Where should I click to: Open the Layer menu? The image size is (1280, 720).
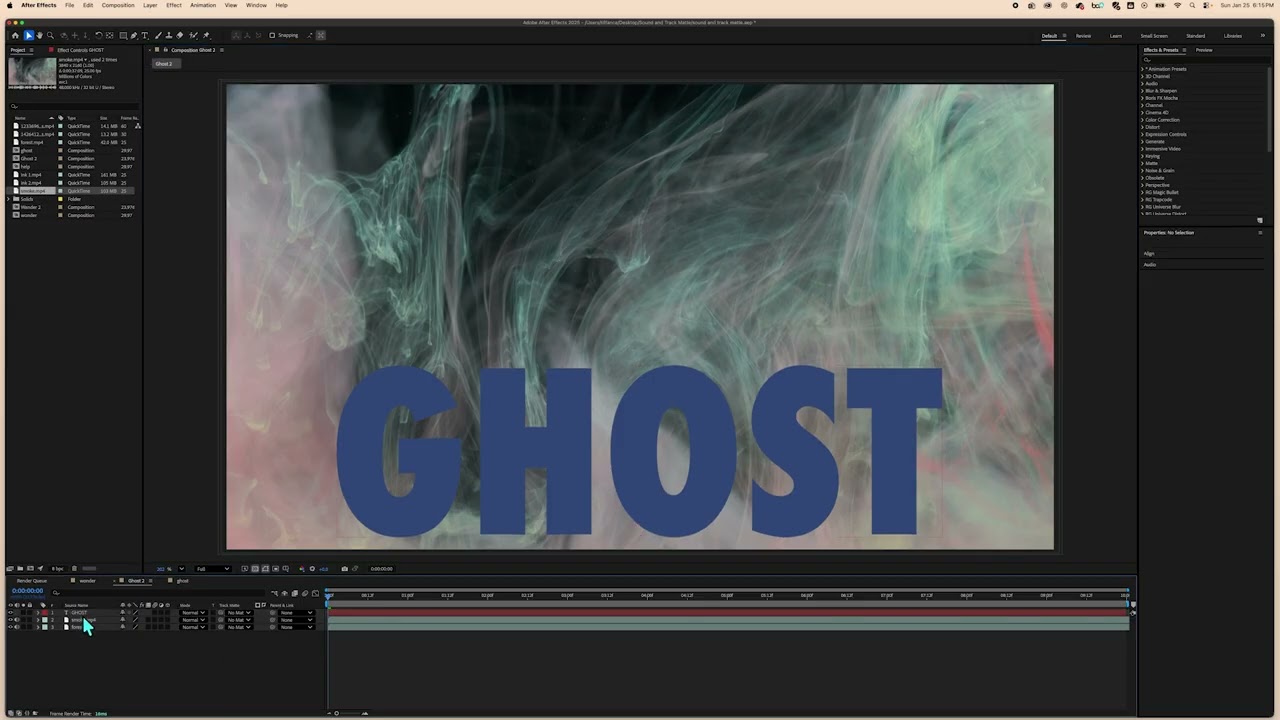150,5
